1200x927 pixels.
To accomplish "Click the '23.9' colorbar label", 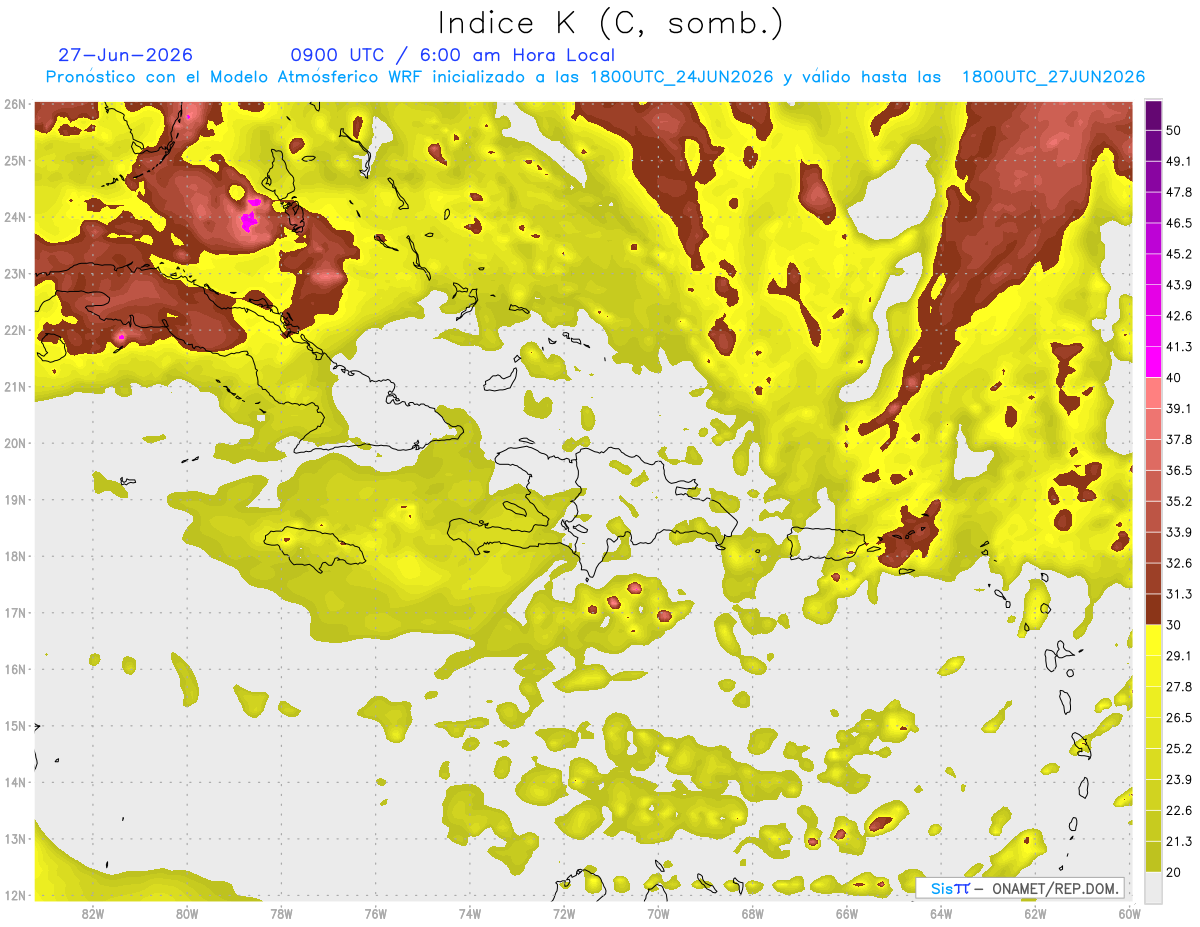I will tap(1179, 780).
